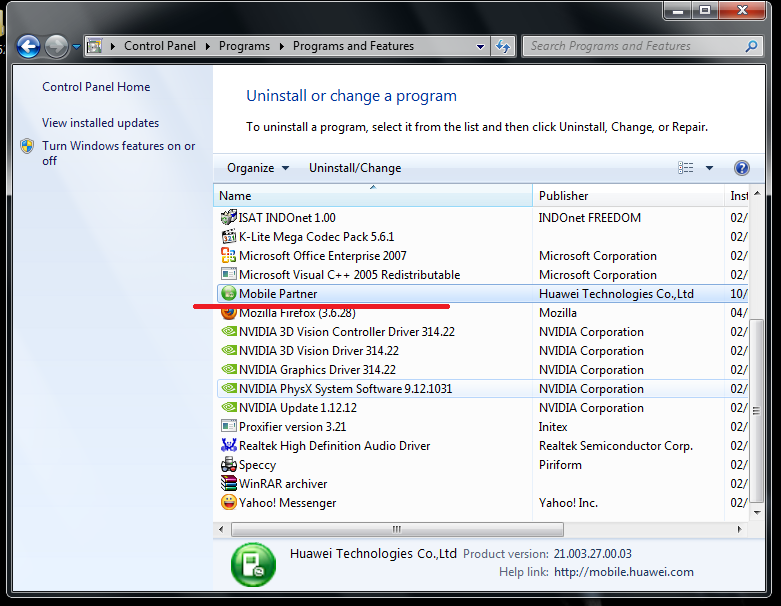781x606 pixels.
Task: Change view with the view icon
Action: [x=685, y=168]
